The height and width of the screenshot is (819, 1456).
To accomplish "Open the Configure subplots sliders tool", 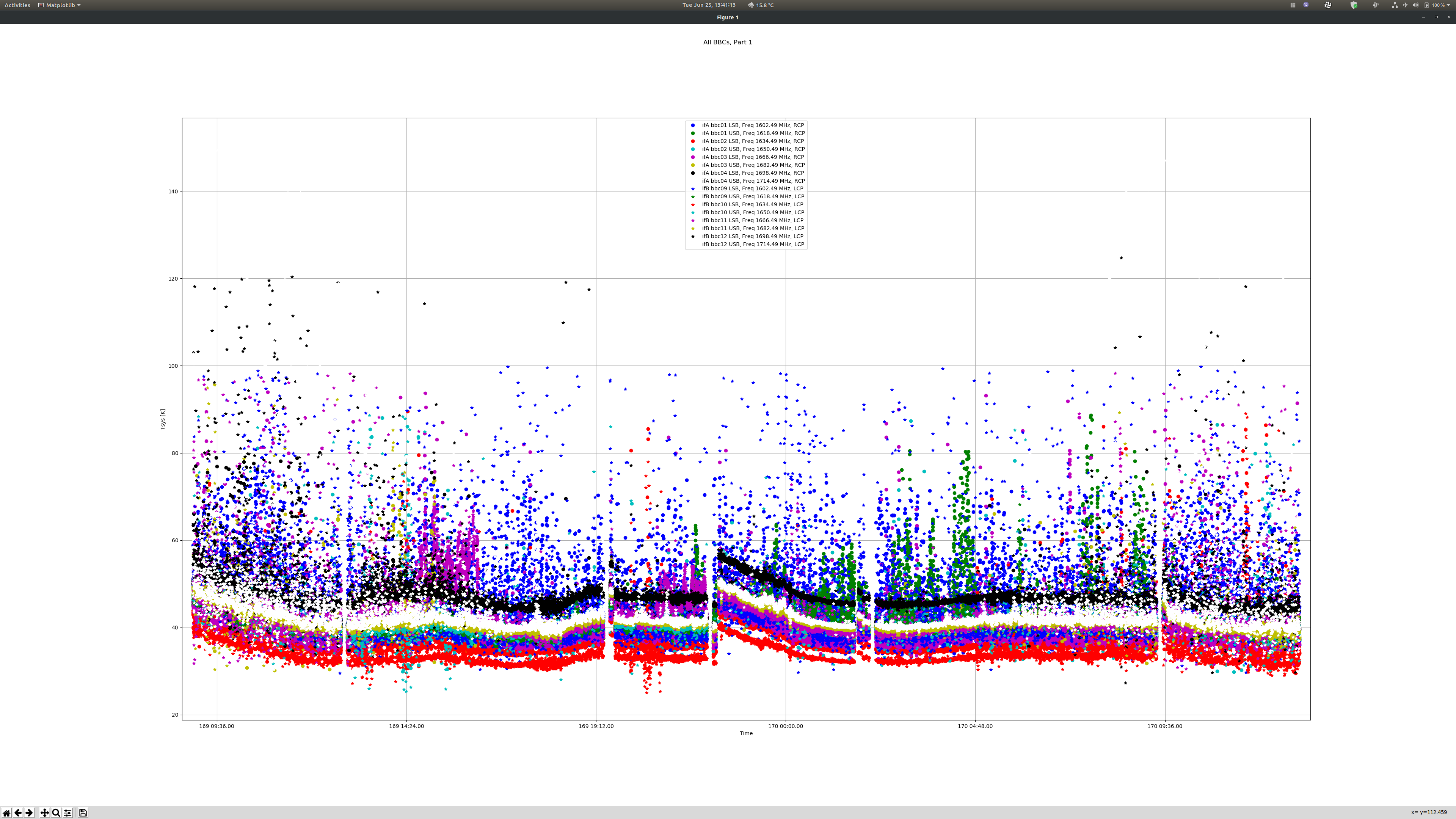I will click(67, 813).
